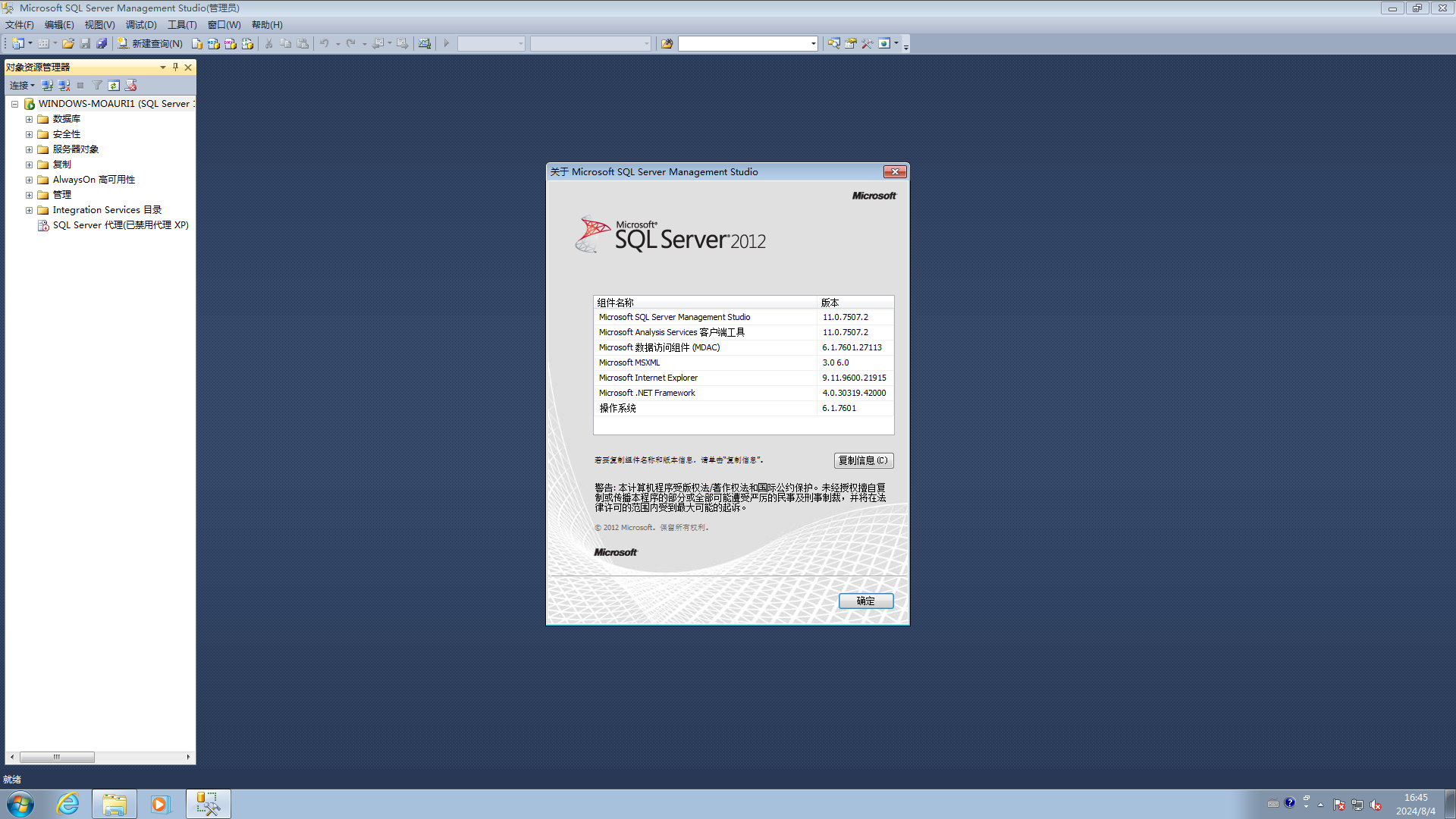Open the empty find combo box dropdown

(814, 44)
